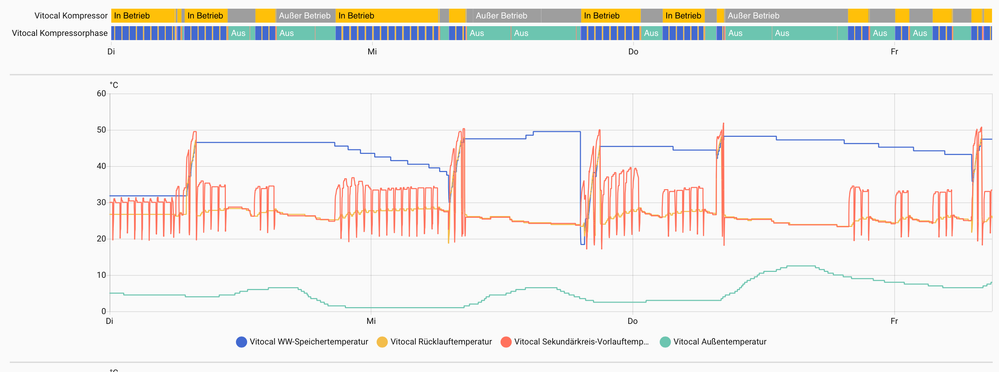Click the yellow Rücklauftemperatur legend circle
The width and height of the screenshot is (999, 372).
coord(382,341)
